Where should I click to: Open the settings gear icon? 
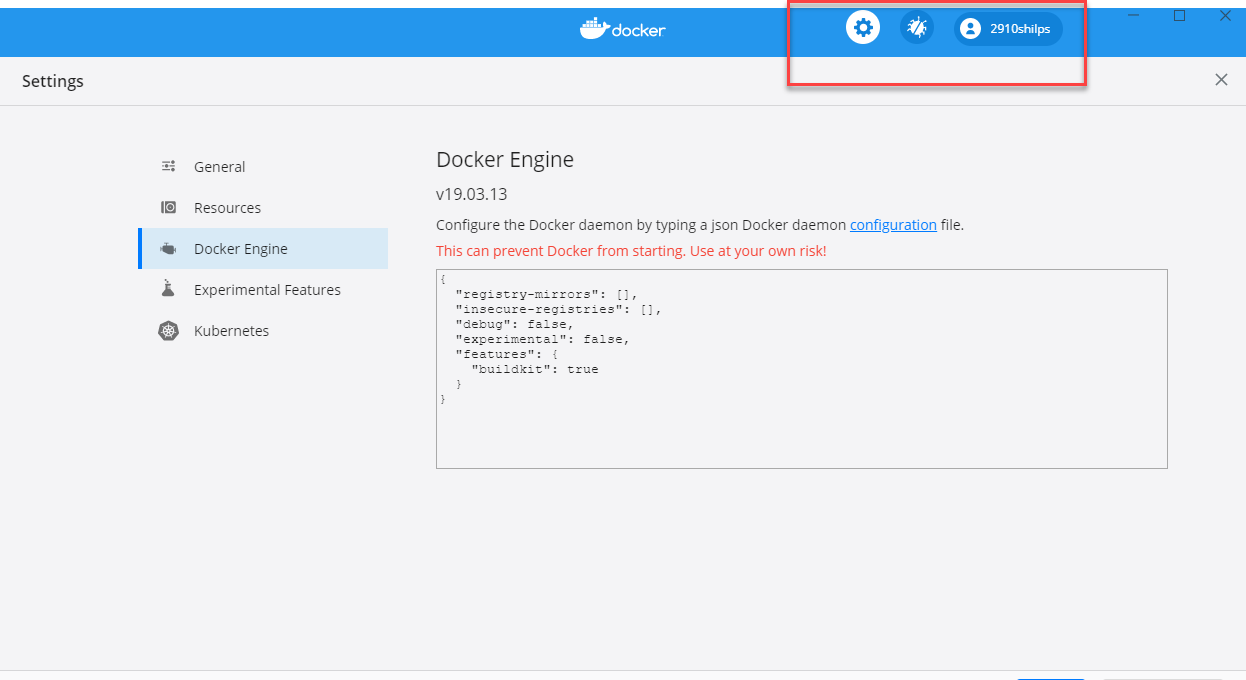tap(863, 28)
